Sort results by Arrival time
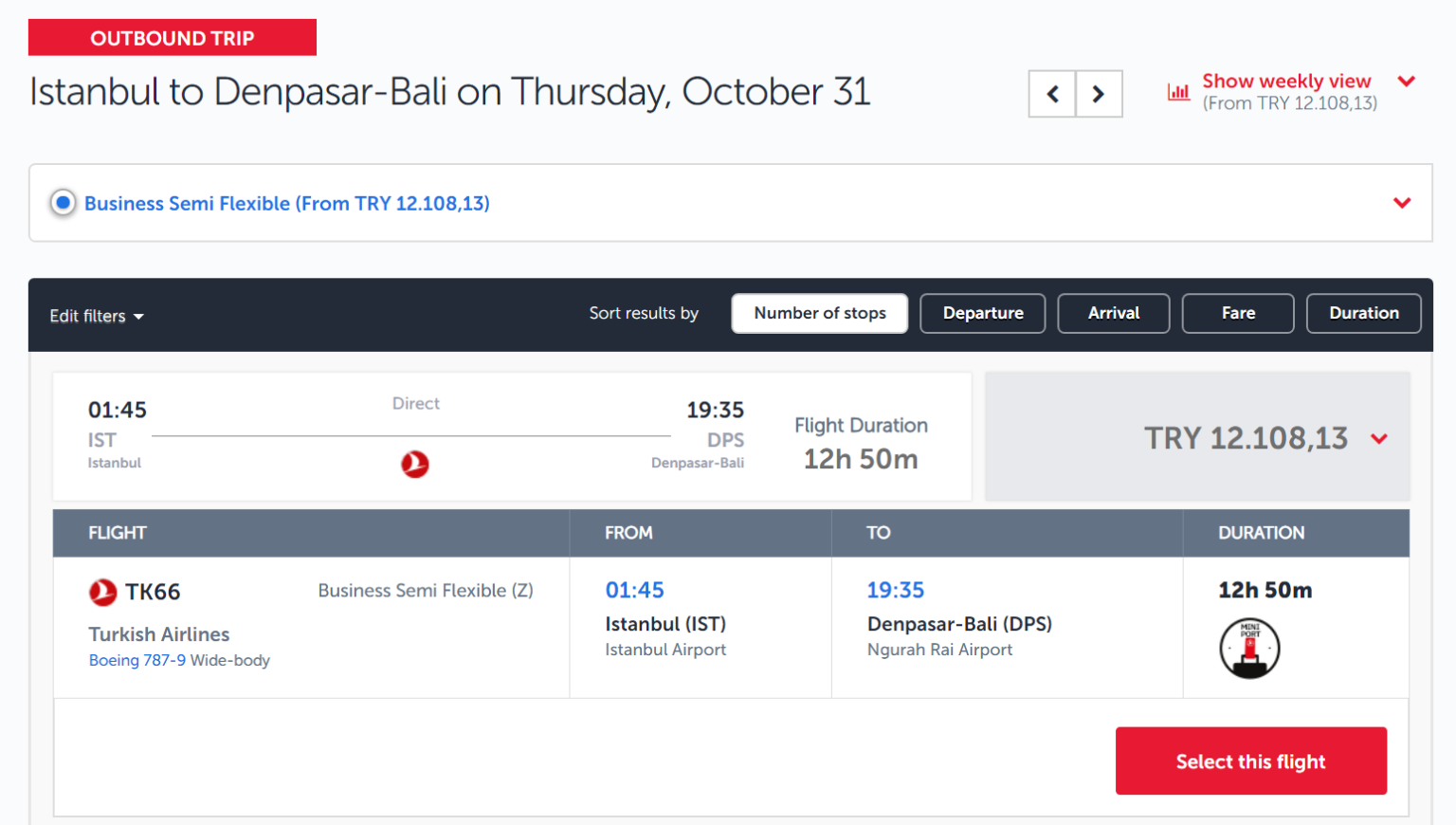1456x825 pixels. click(x=1113, y=313)
